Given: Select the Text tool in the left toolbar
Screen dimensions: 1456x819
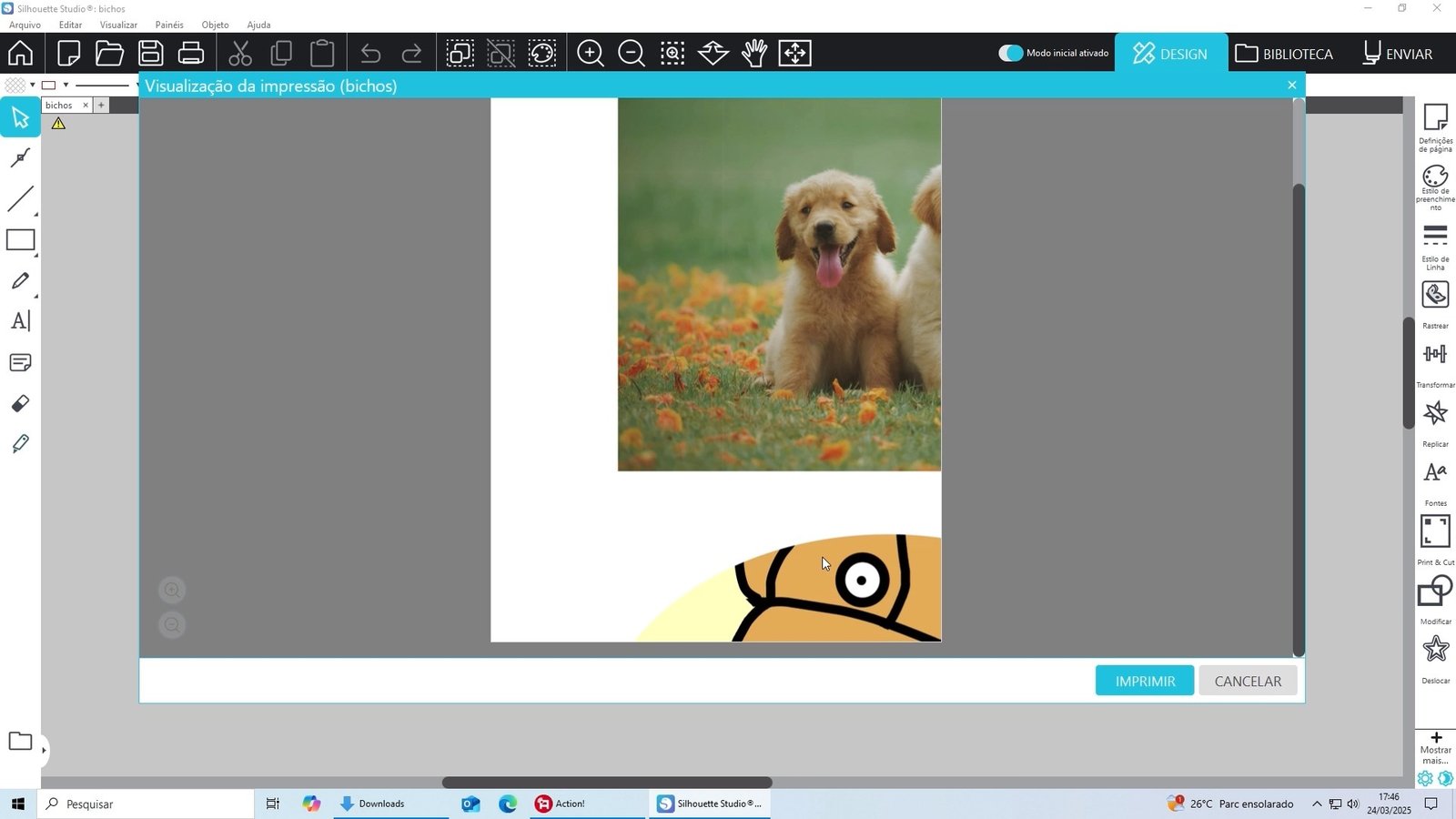Looking at the screenshot, I should [20, 320].
